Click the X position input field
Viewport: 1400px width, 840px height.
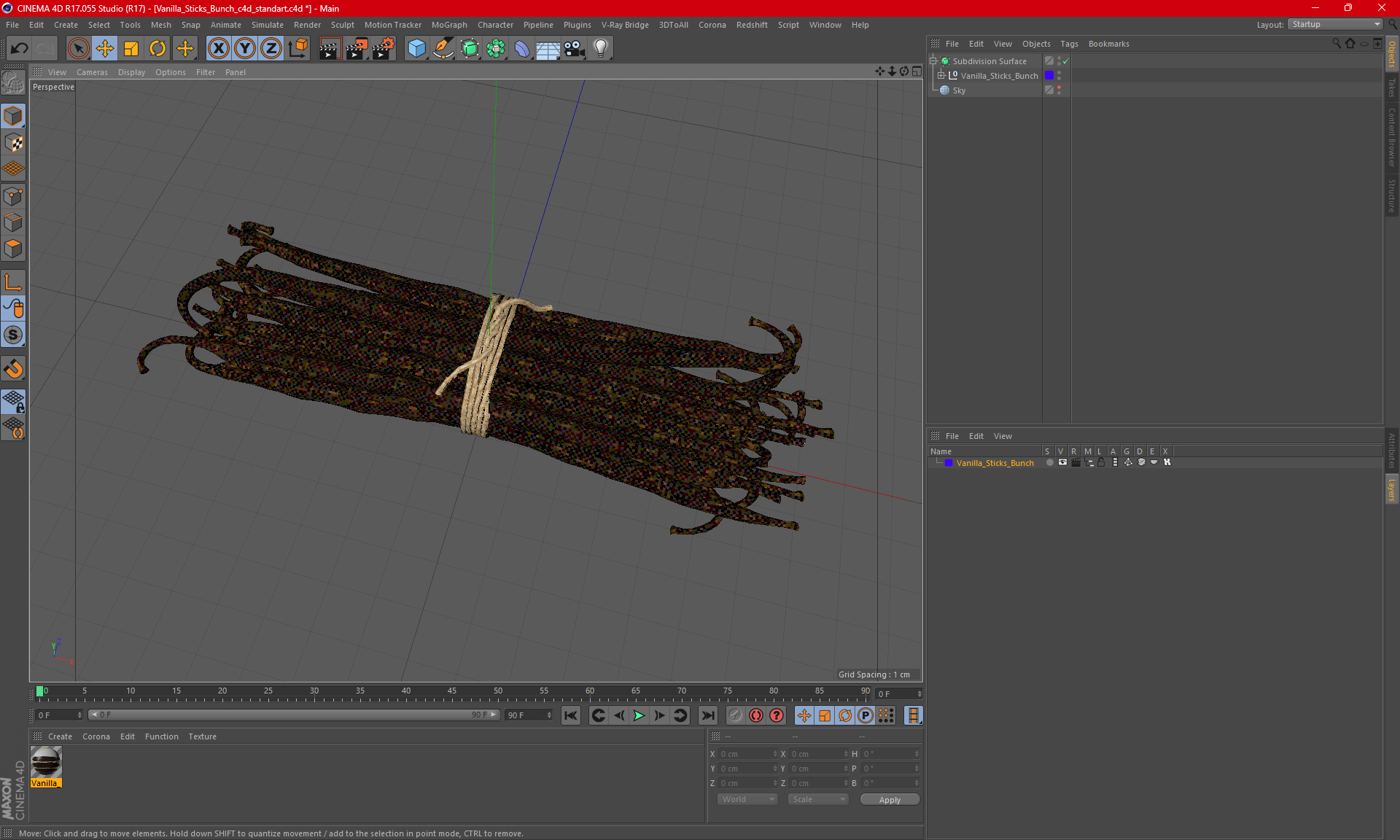(747, 754)
